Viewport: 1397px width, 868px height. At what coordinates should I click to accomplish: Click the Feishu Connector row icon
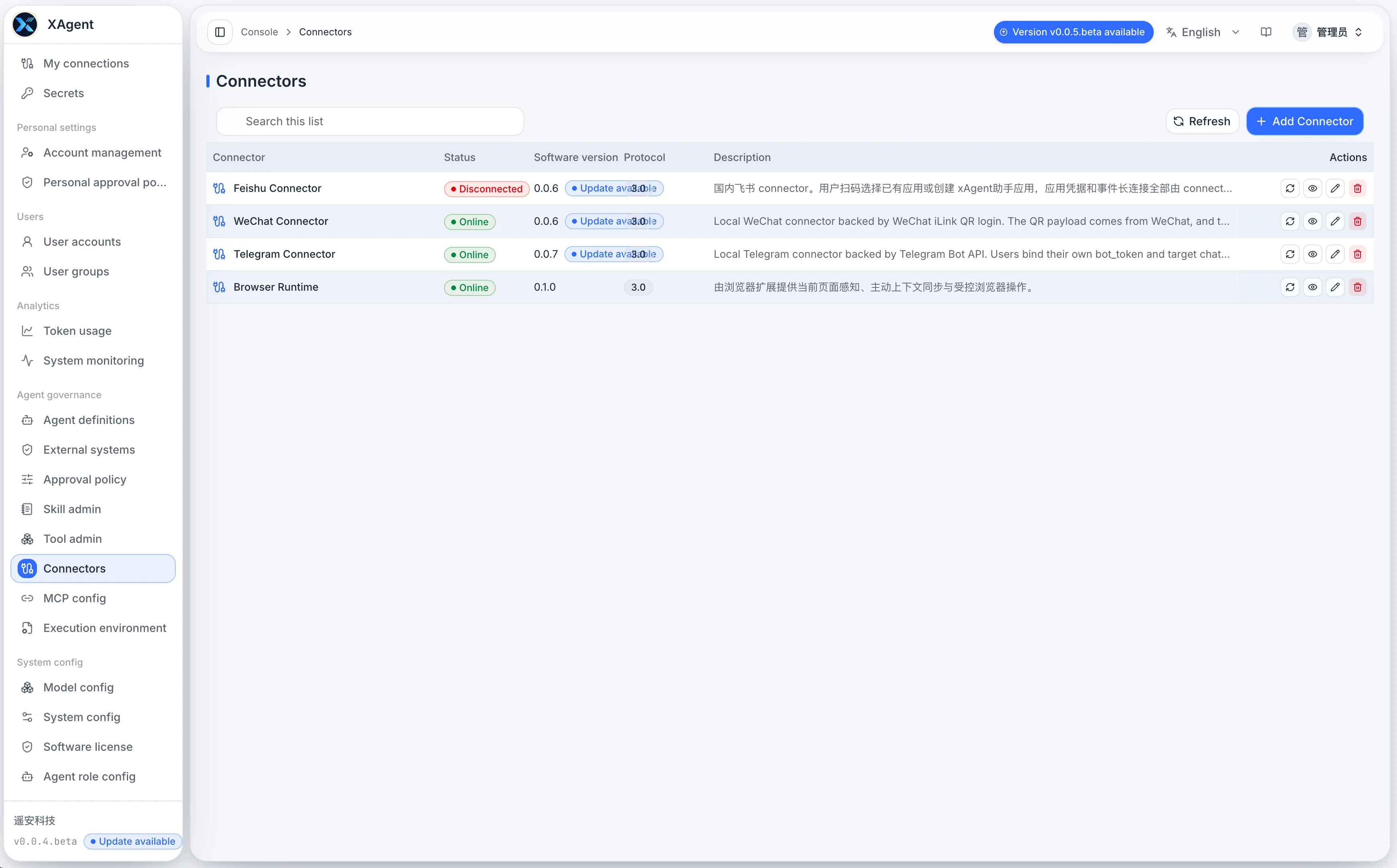(219, 188)
